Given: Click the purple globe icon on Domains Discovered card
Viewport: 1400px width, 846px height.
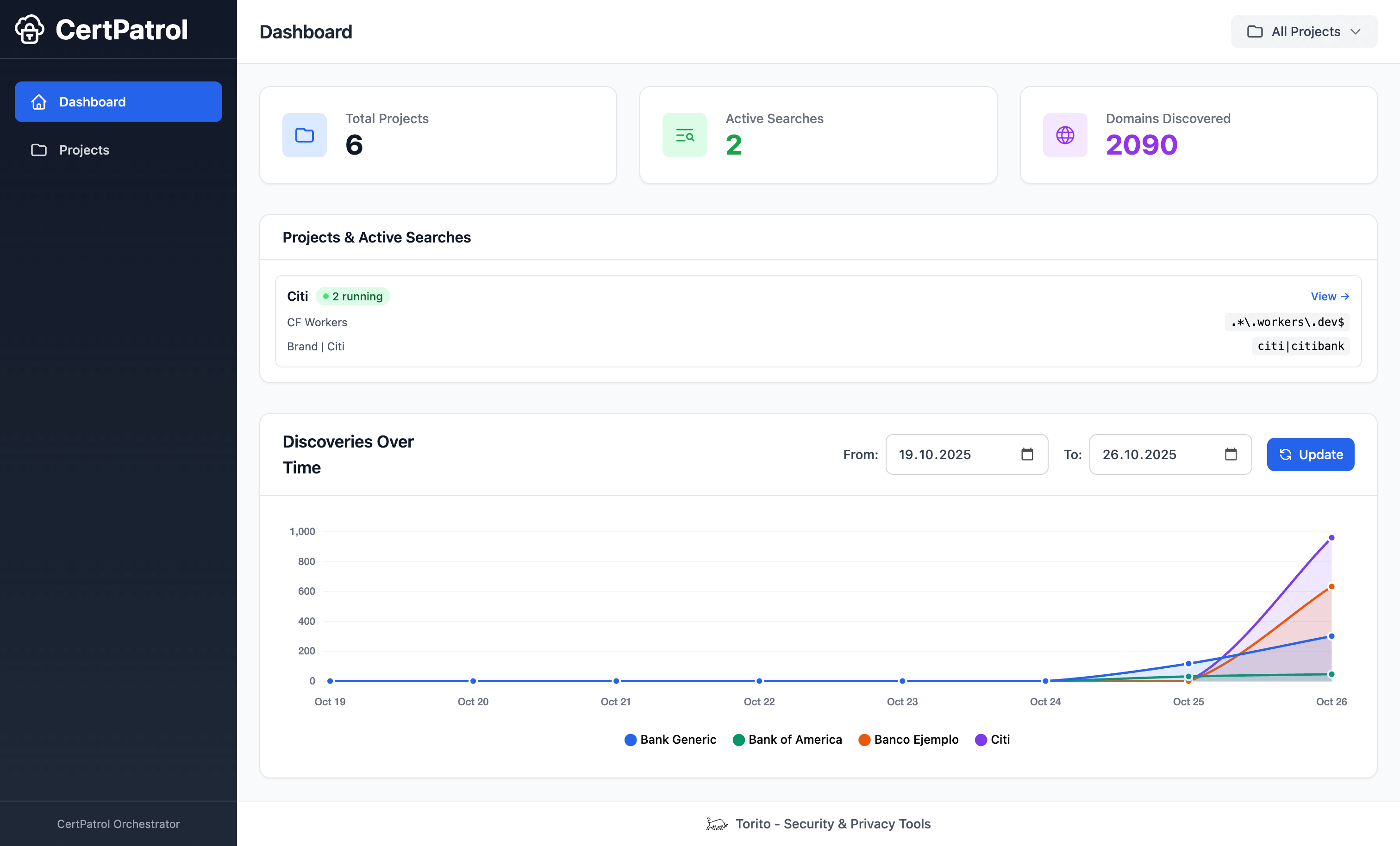Looking at the screenshot, I should click(x=1065, y=135).
